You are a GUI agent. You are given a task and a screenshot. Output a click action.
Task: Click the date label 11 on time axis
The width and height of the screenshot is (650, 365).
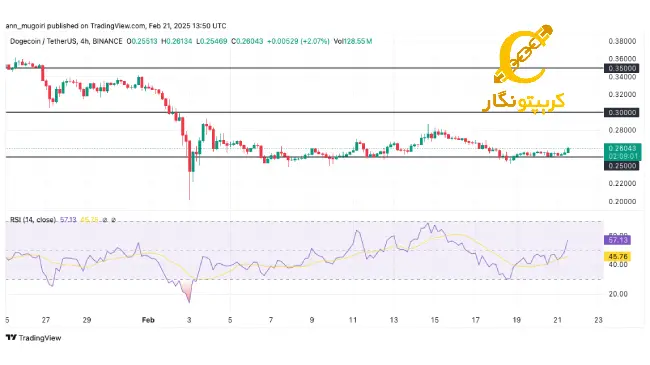pyautogui.click(x=353, y=320)
